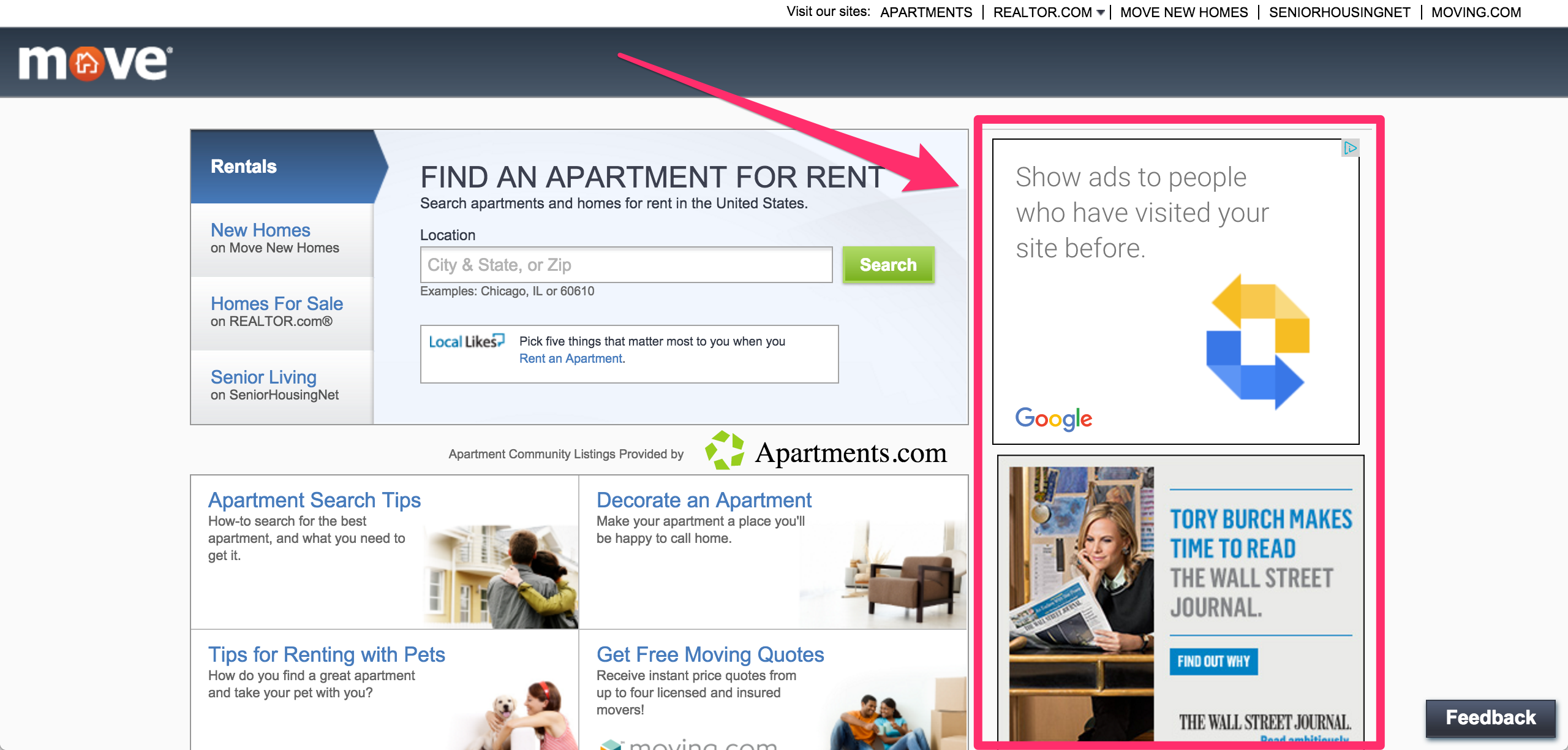Click the Google logo in ad
Image resolution: width=1568 pixels, height=750 pixels.
pyautogui.click(x=1053, y=419)
